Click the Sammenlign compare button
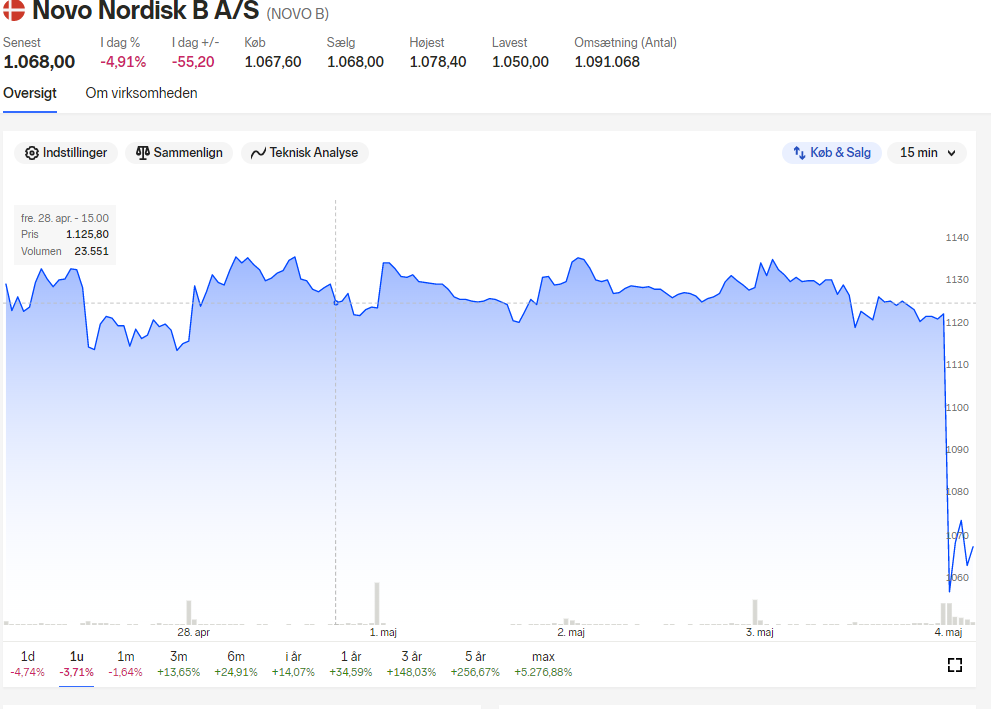Screen dimensions: 991x709 coord(179,153)
